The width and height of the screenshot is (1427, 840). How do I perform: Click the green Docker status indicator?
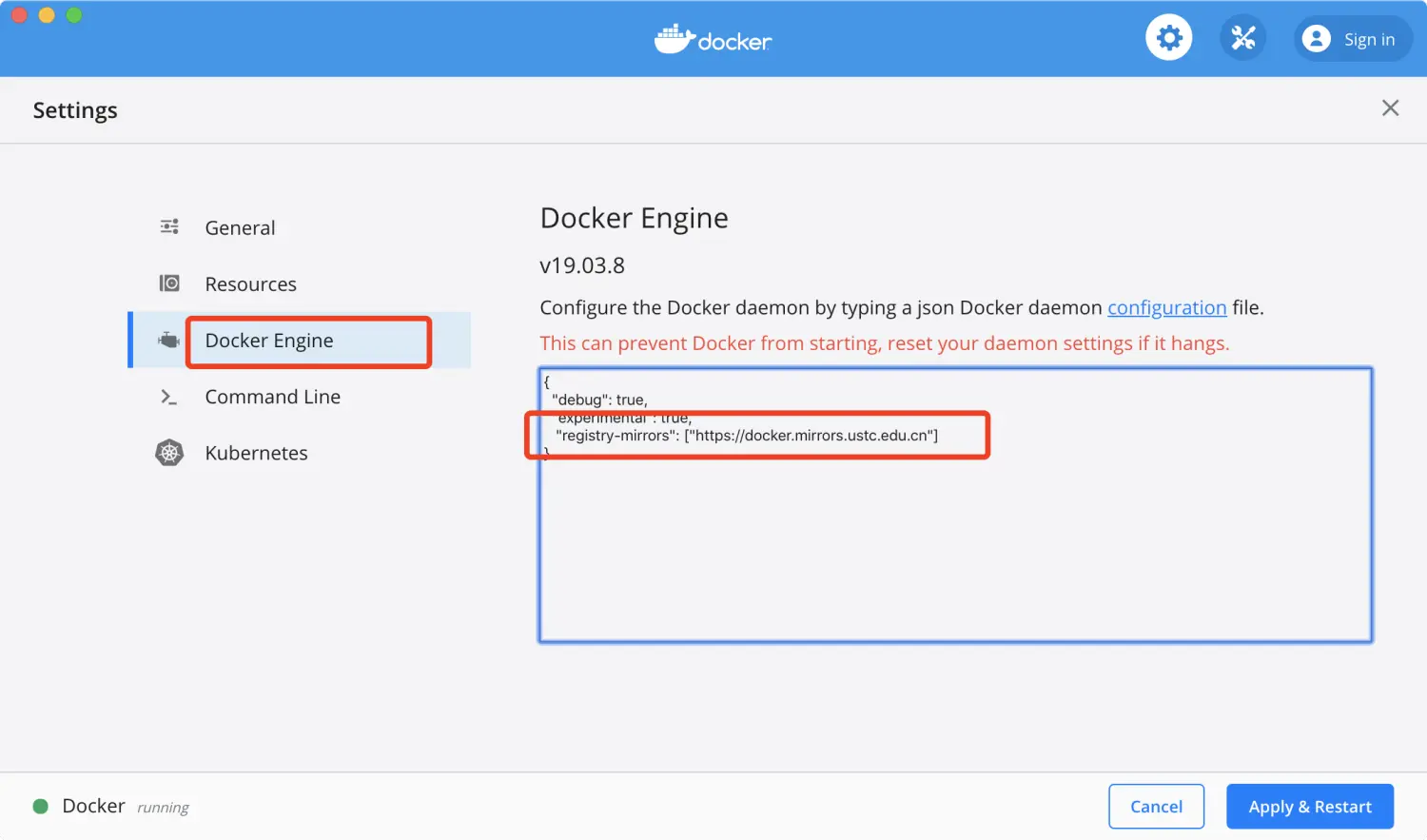pos(41,807)
